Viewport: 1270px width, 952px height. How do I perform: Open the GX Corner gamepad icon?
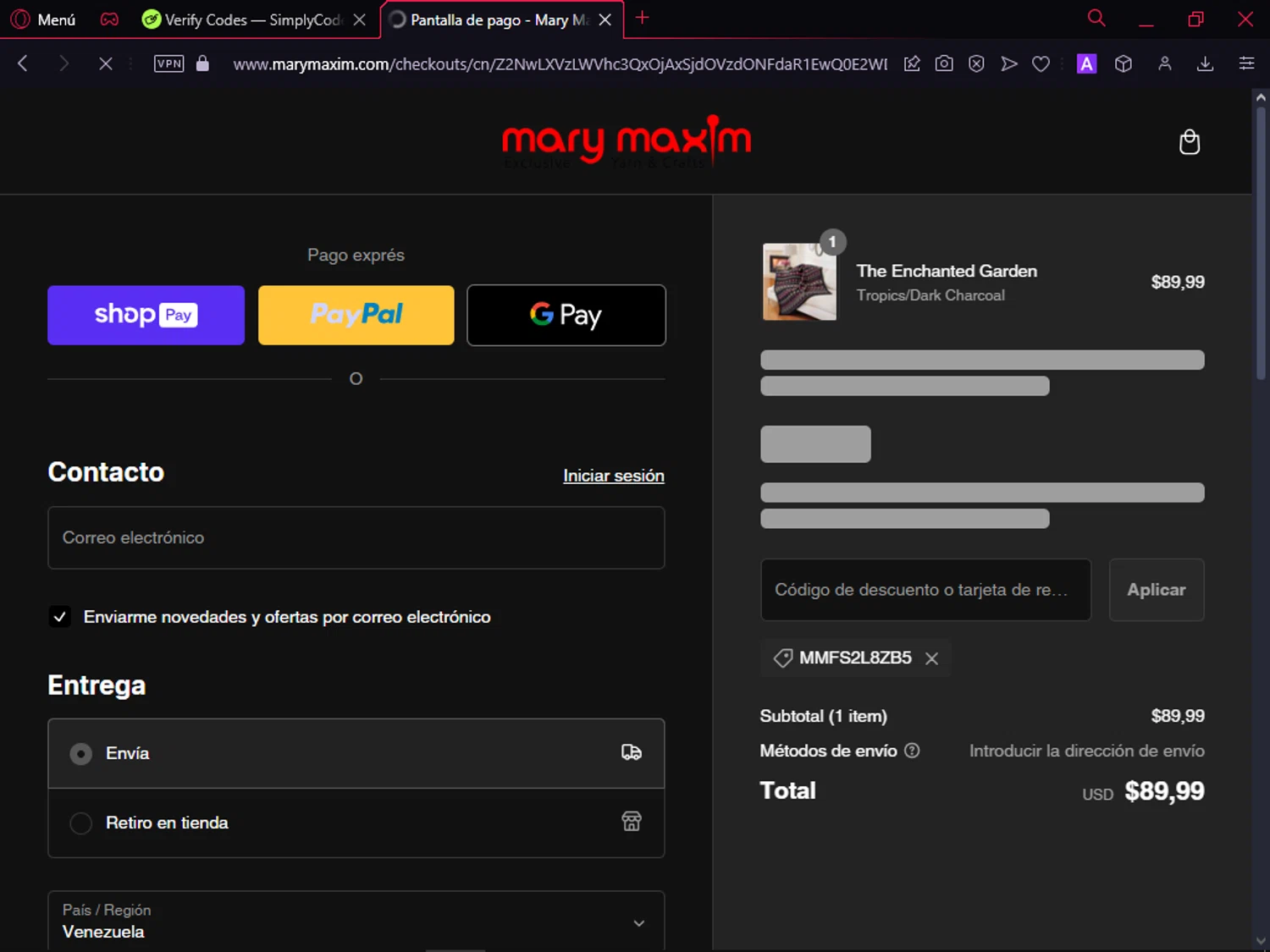pyautogui.click(x=109, y=19)
